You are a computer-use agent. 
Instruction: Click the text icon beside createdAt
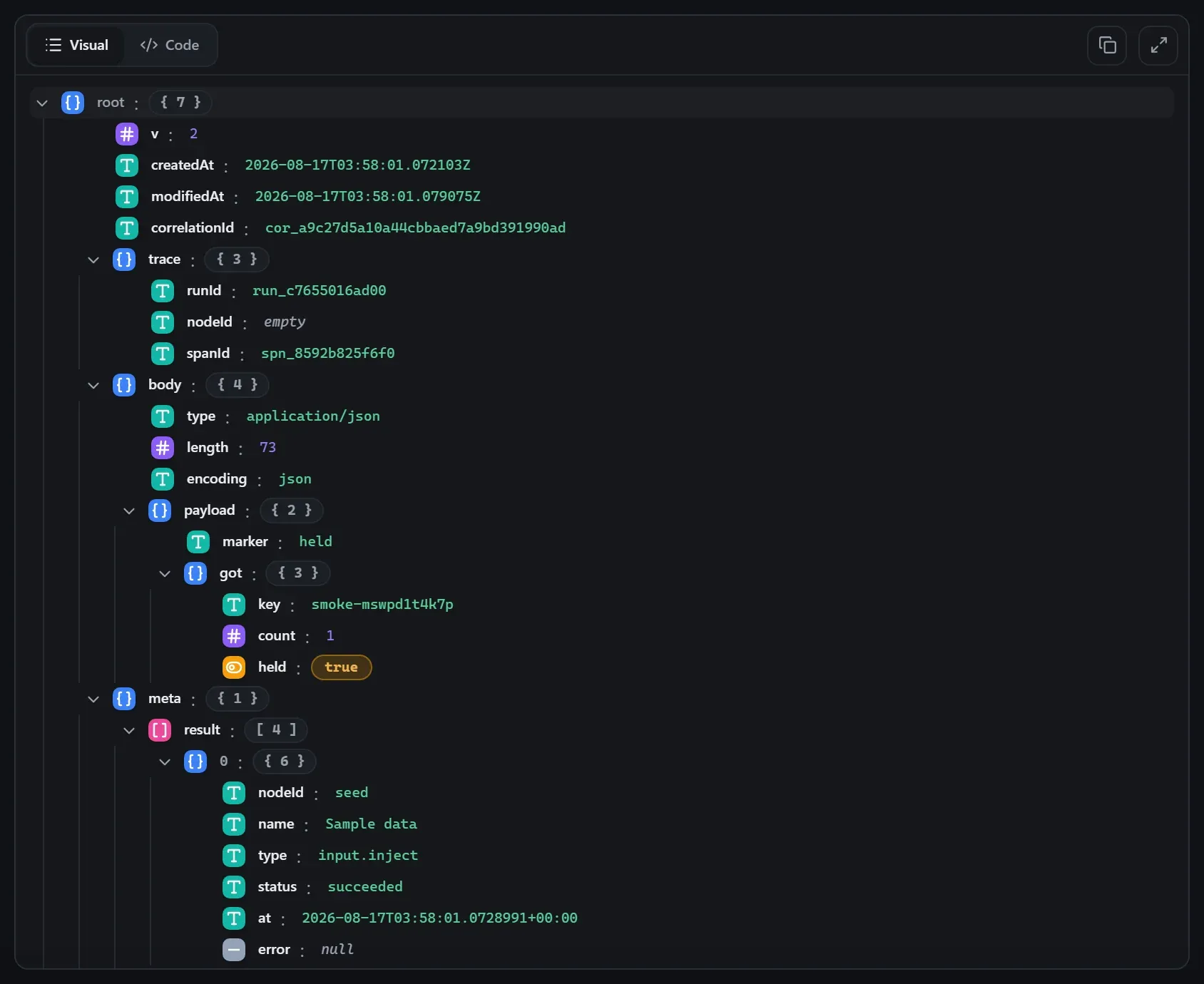127,165
